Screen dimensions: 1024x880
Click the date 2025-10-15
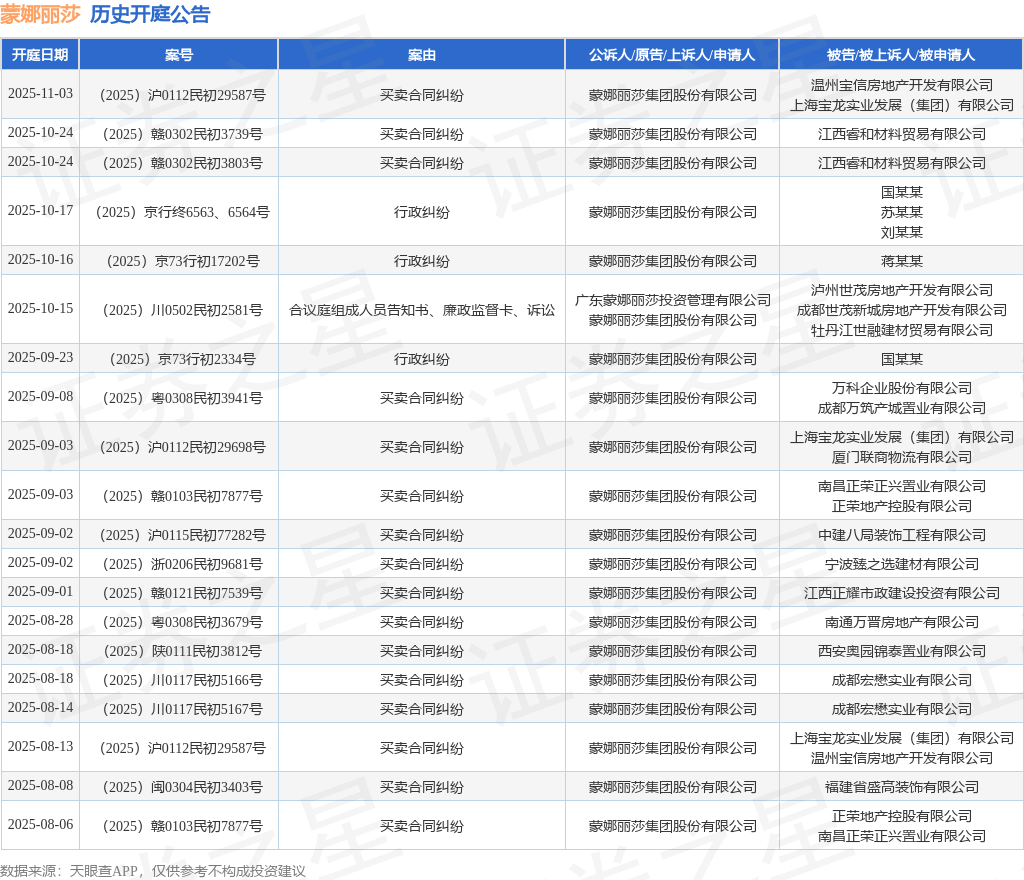(40, 308)
